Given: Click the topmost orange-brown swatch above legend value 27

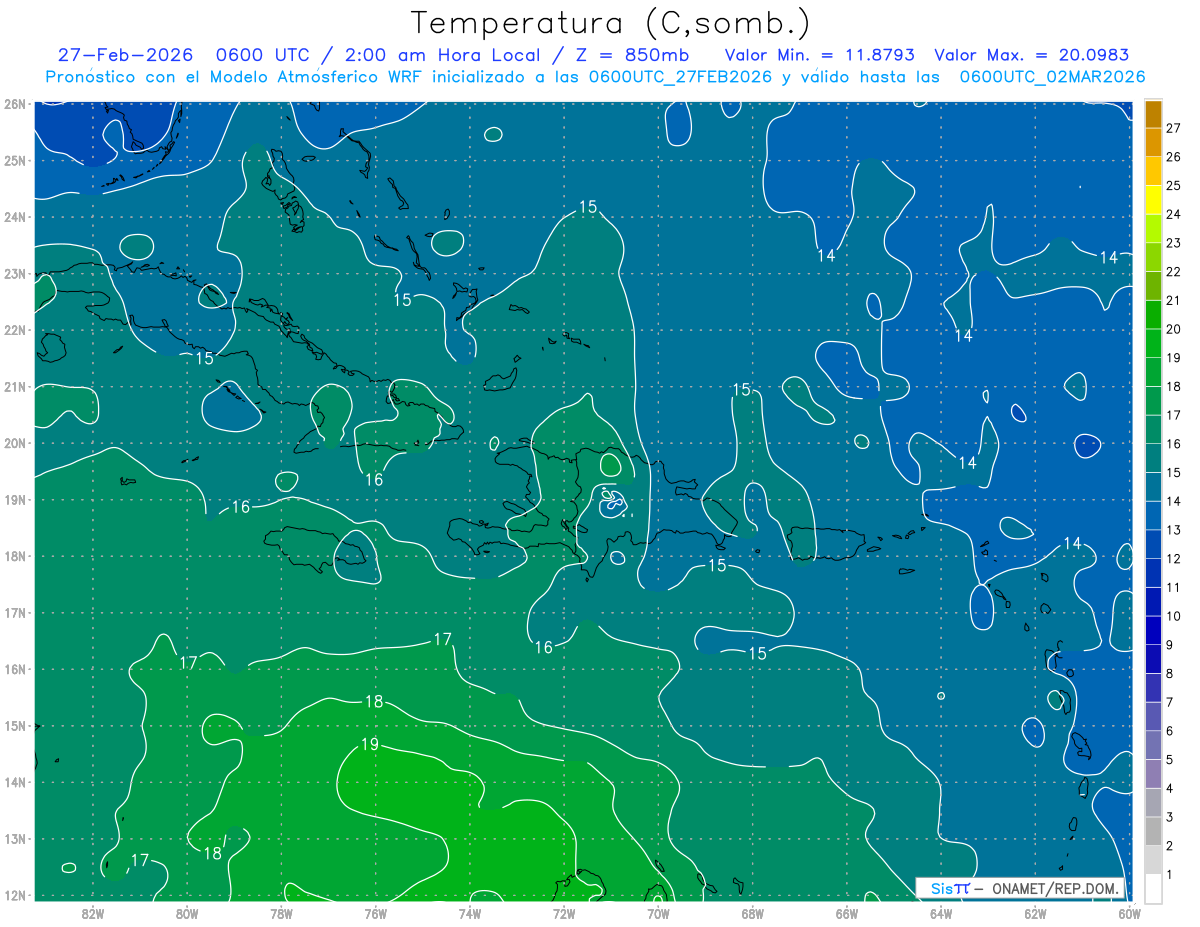Looking at the screenshot, I should [x=1153, y=114].
